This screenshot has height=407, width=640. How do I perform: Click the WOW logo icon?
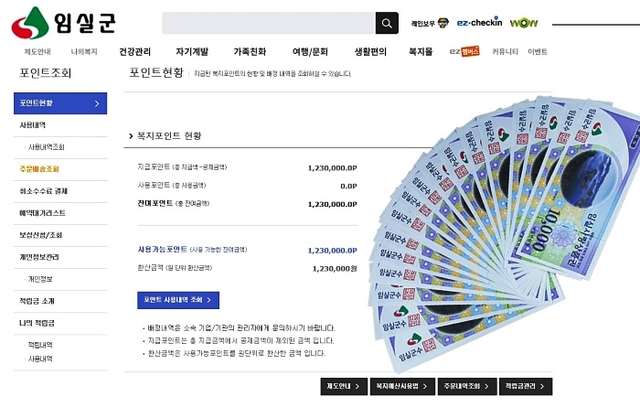coord(524,23)
